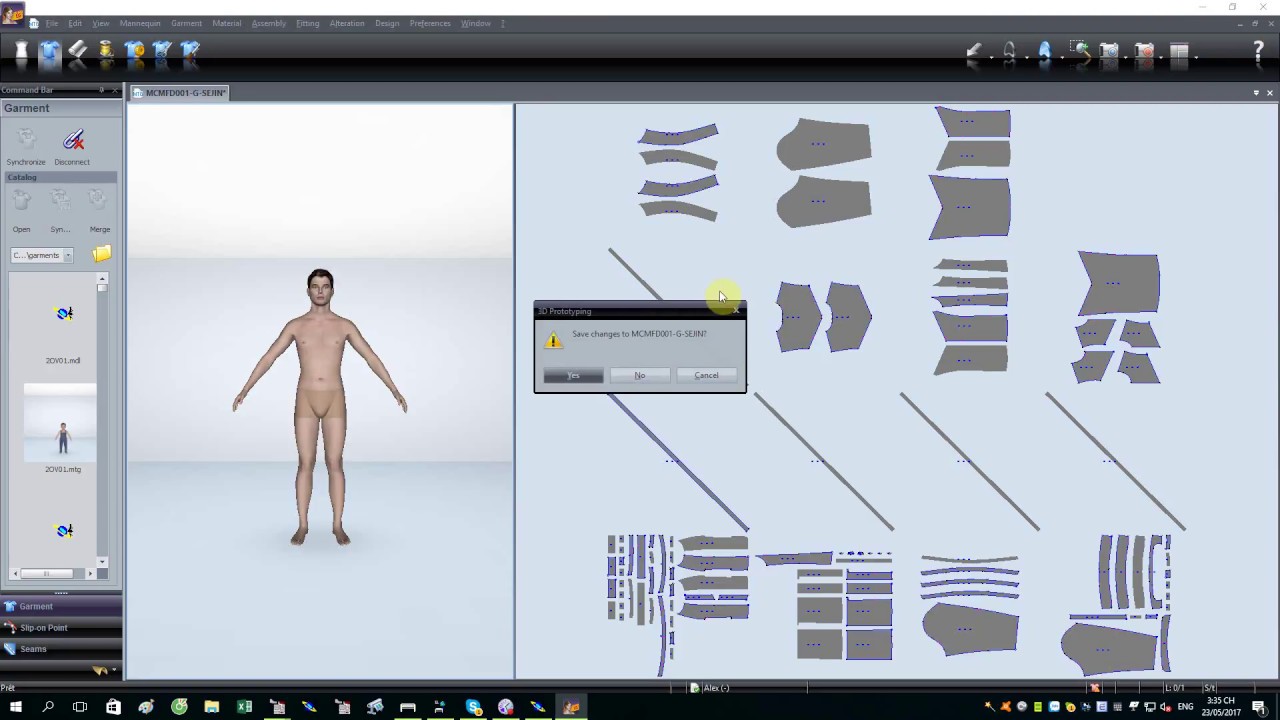Screen dimensions: 1280x720
Task: Click the yellow browse folder icon
Action: [102, 254]
